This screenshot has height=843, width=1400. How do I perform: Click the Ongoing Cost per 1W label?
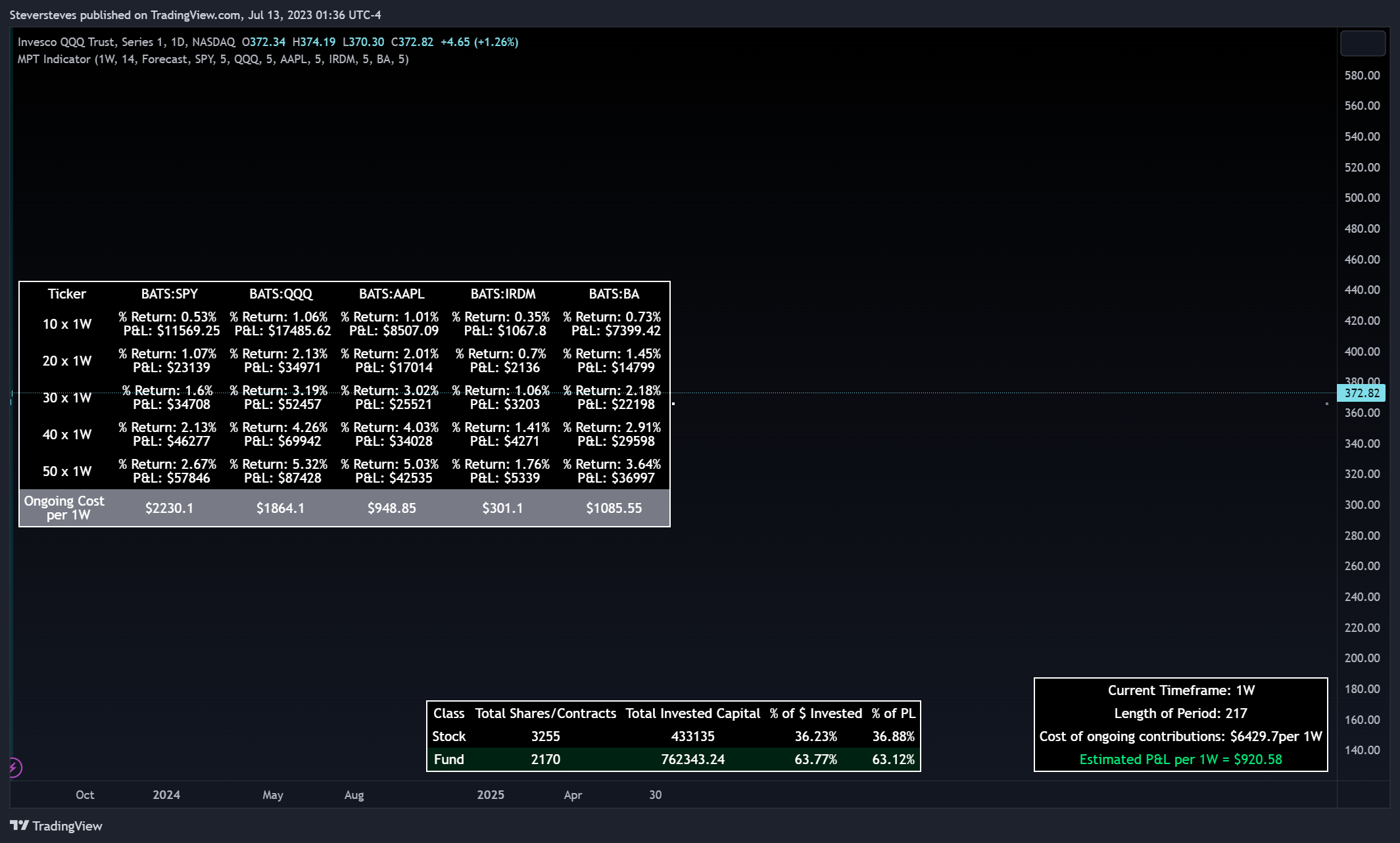(64, 508)
